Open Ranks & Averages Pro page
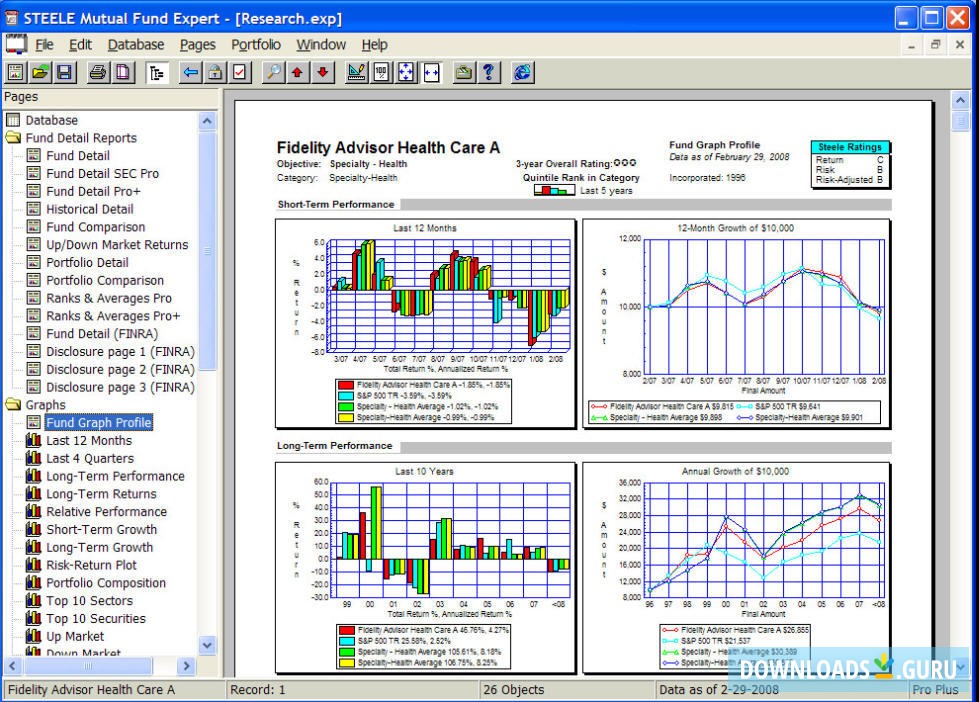The width and height of the screenshot is (979, 702). [109, 298]
